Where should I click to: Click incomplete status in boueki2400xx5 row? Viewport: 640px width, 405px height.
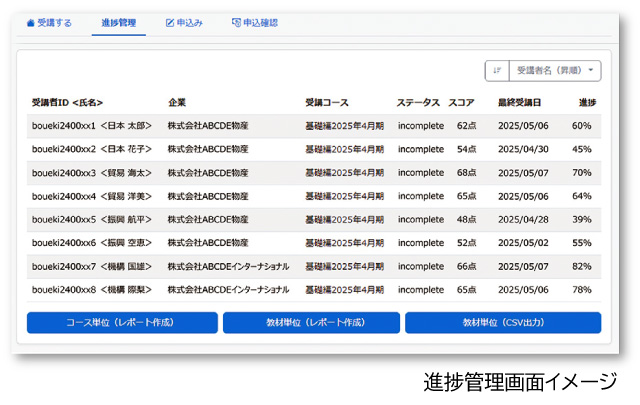tap(421, 220)
